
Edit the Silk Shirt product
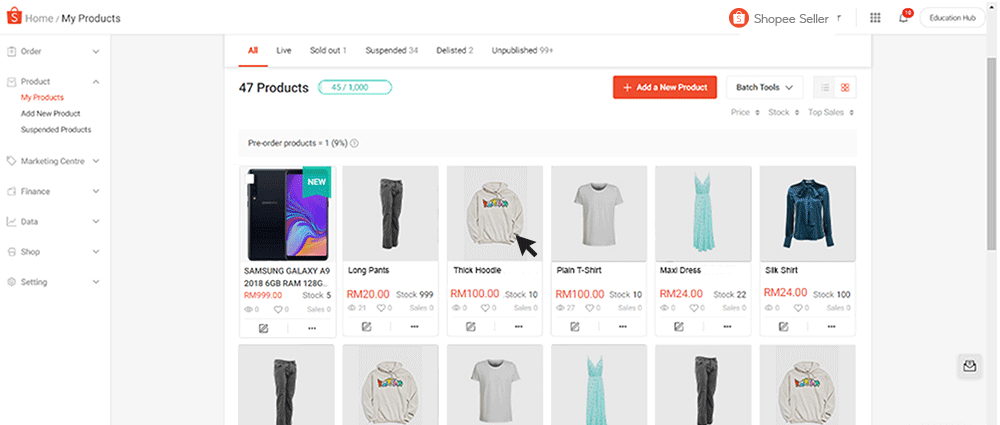point(784,326)
